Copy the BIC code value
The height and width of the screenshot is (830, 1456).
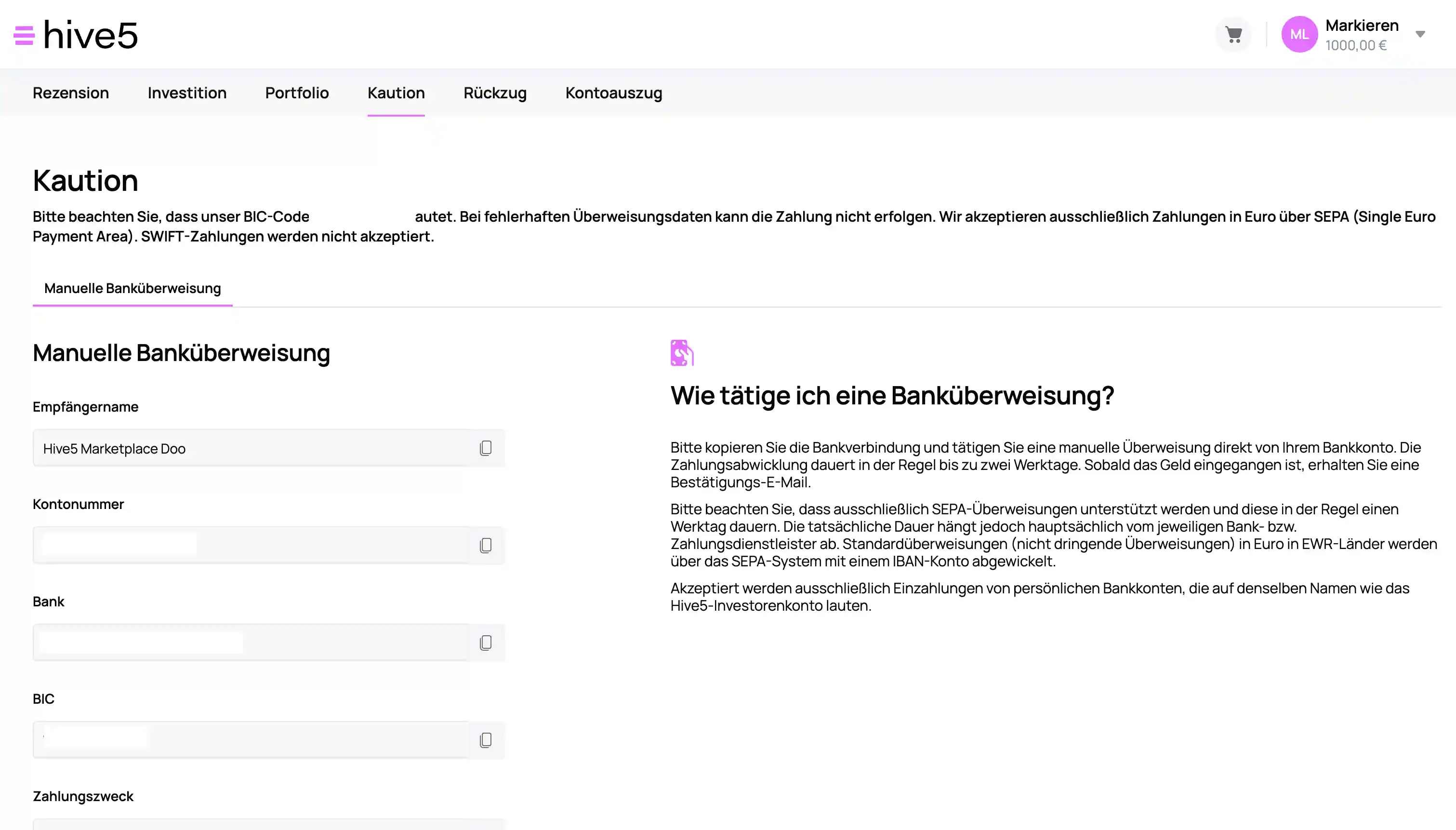pos(485,740)
